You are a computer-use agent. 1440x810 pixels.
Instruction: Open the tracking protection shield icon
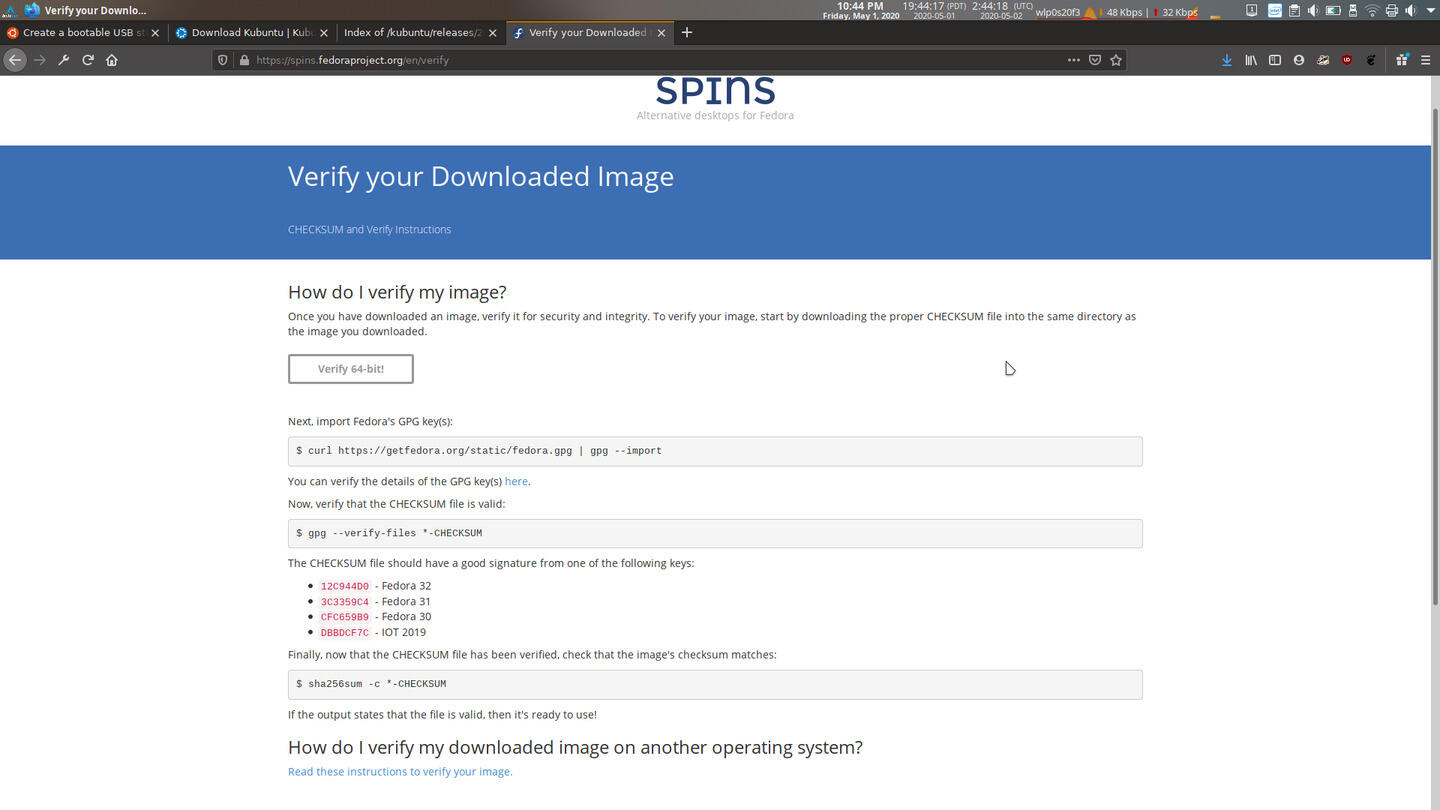click(223, 60)
